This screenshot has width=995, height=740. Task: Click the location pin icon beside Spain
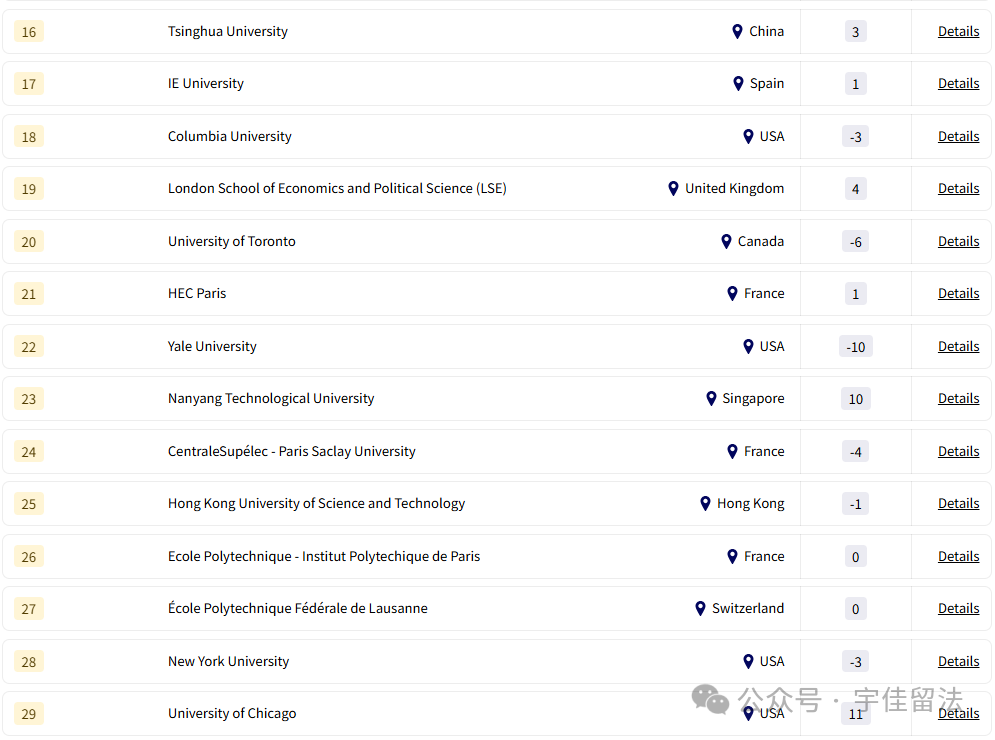[x=738, y=83]
